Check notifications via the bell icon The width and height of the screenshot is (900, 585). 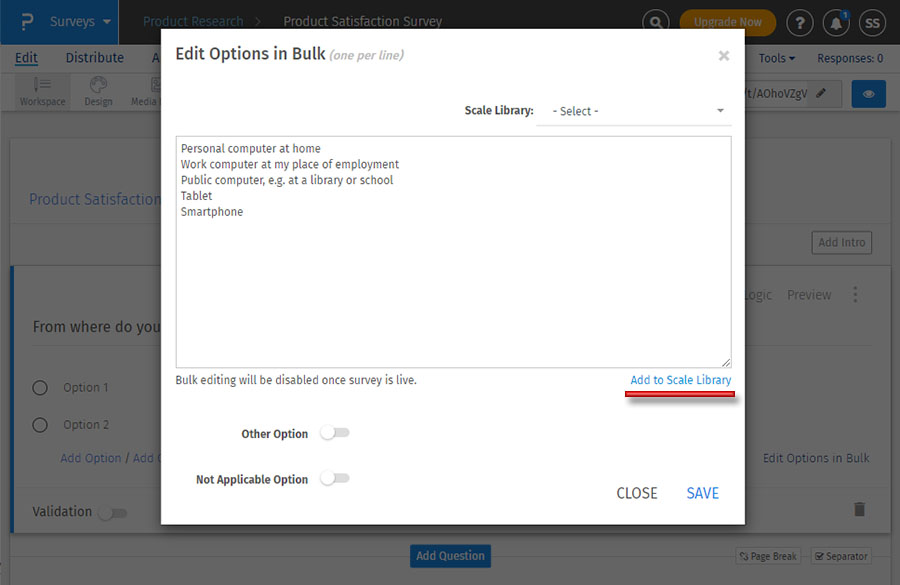tap(836, 22)
